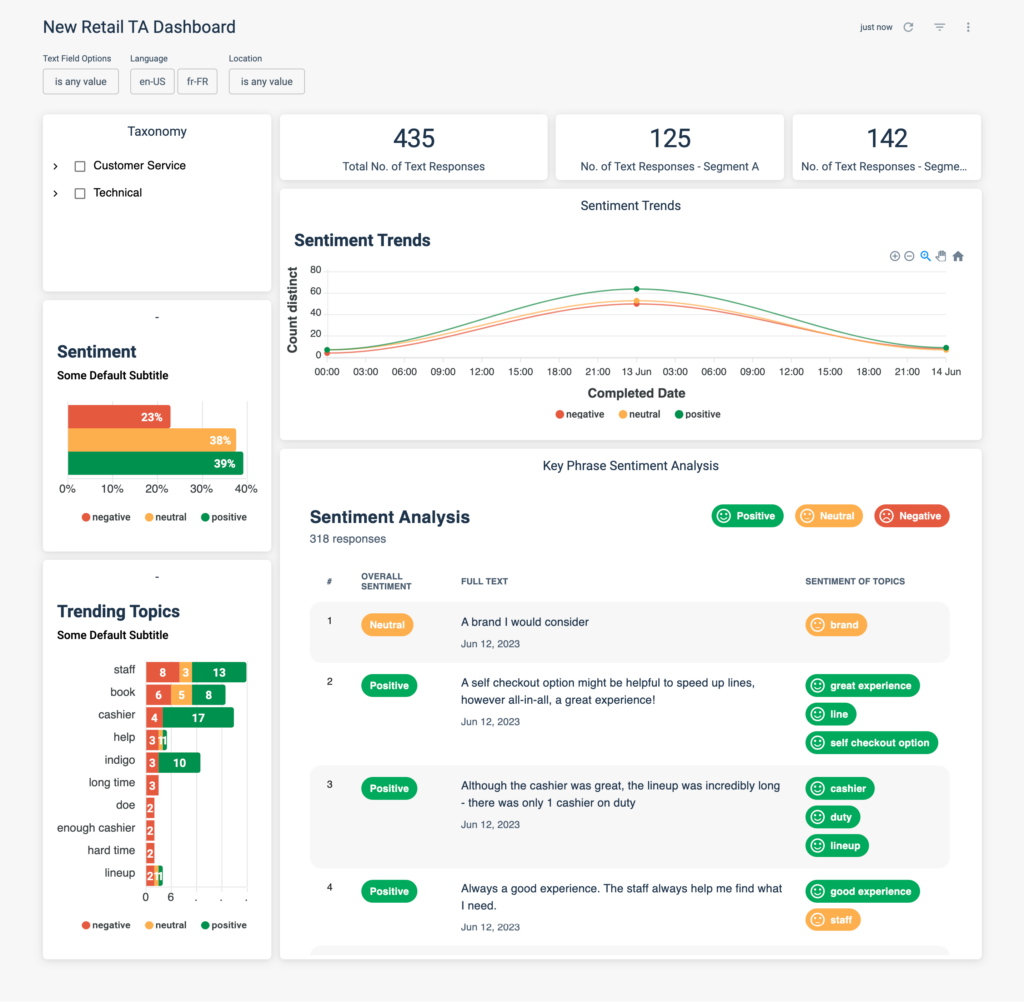This screenshot has height=1002, width=1024.
Task: Open the dashboard filters icon
Action: pyautogui.click(x=939, y=27)
